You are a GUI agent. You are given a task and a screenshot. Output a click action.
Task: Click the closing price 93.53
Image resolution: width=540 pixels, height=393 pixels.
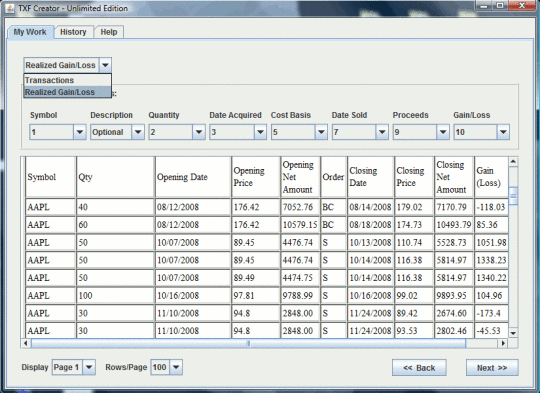click(x=414, y=331)
